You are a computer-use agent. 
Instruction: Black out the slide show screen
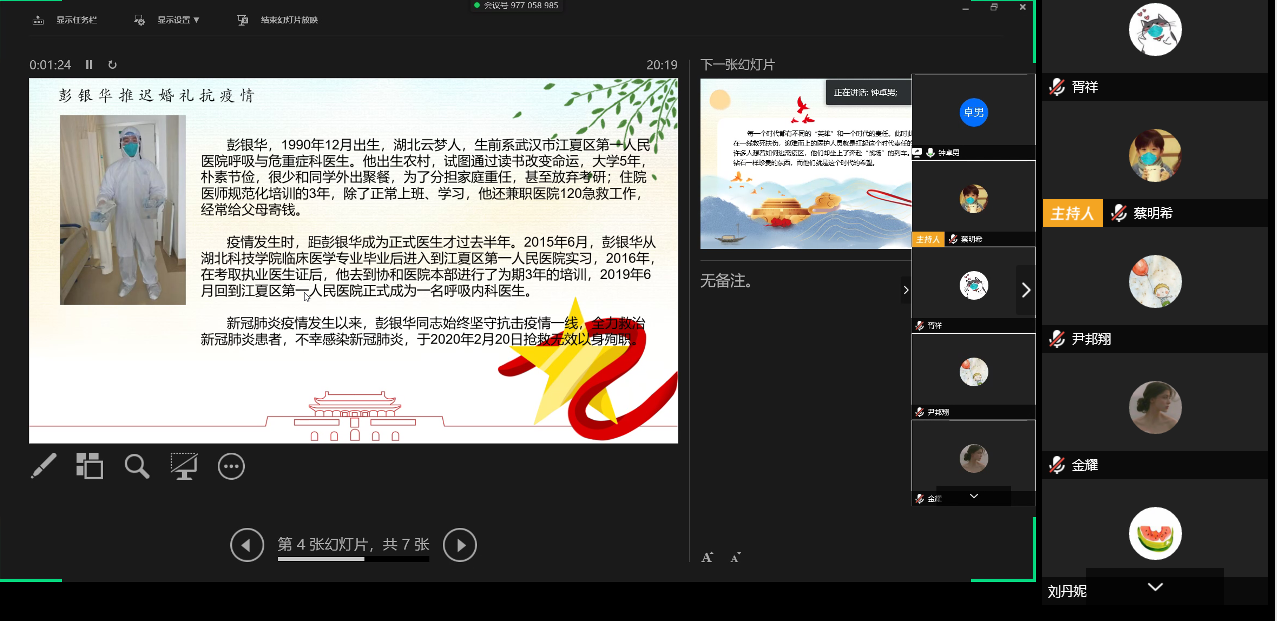click(183, 466)
